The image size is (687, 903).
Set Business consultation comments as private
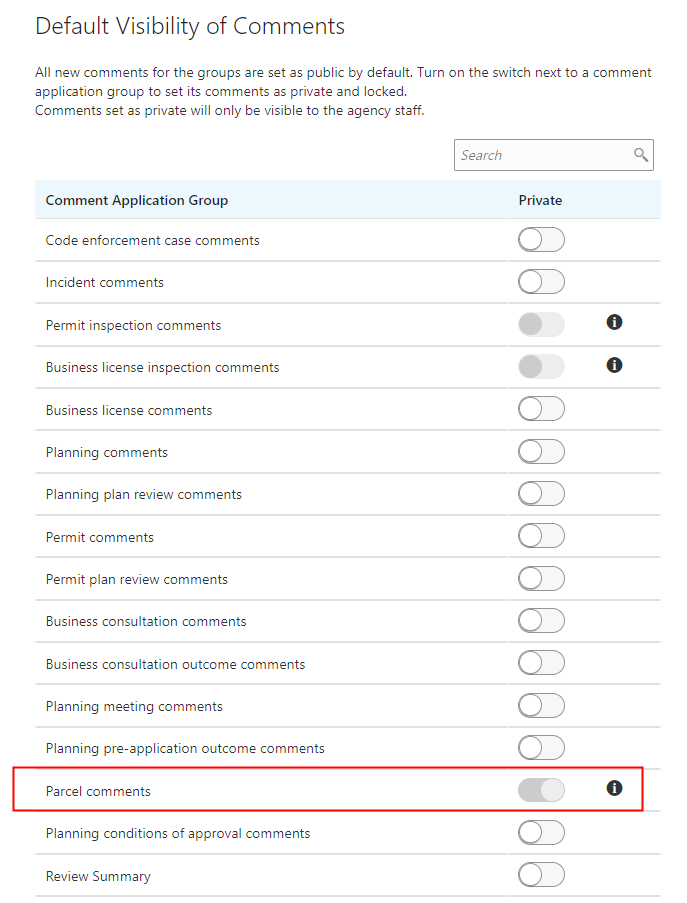tap(541, 621)
